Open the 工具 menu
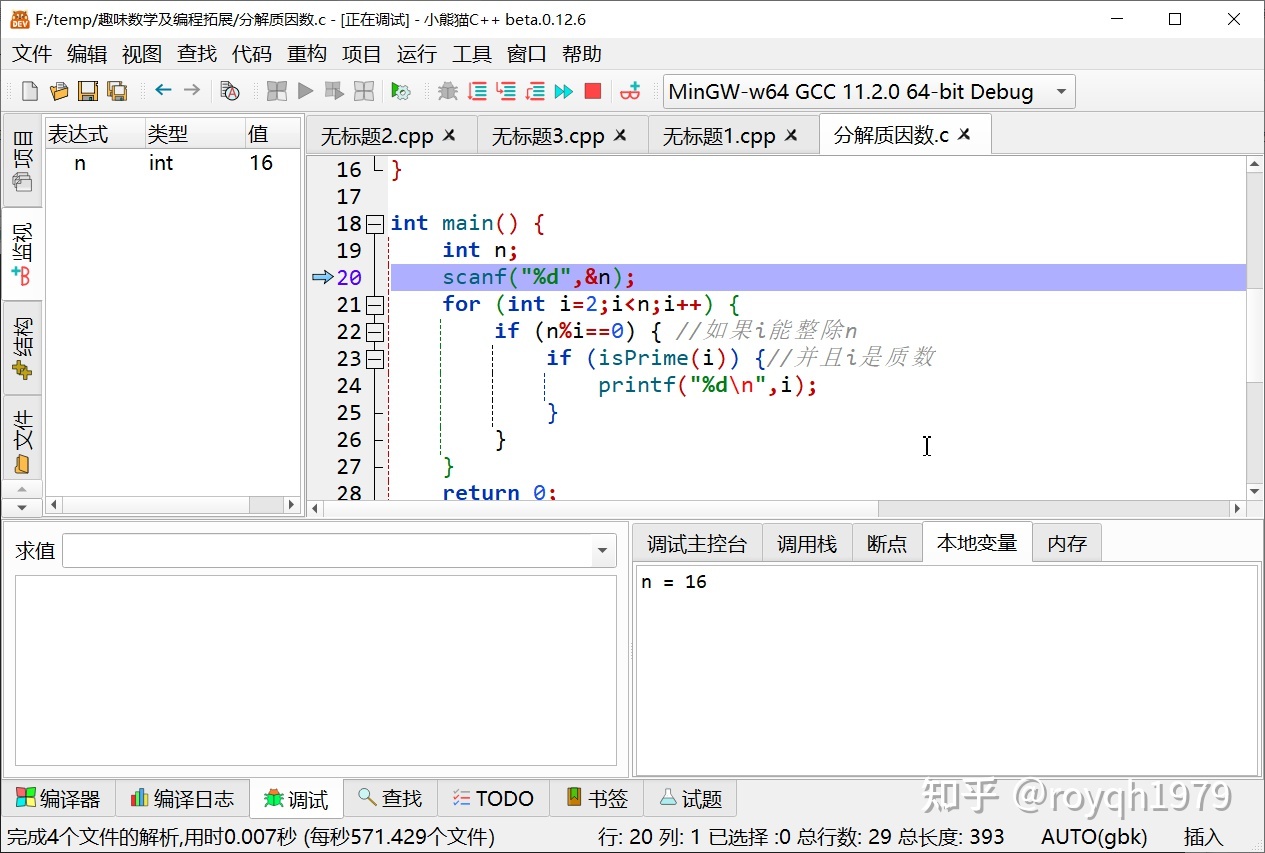The height and width of the screenshot is (853, 1265). click(x=472, y=54)
